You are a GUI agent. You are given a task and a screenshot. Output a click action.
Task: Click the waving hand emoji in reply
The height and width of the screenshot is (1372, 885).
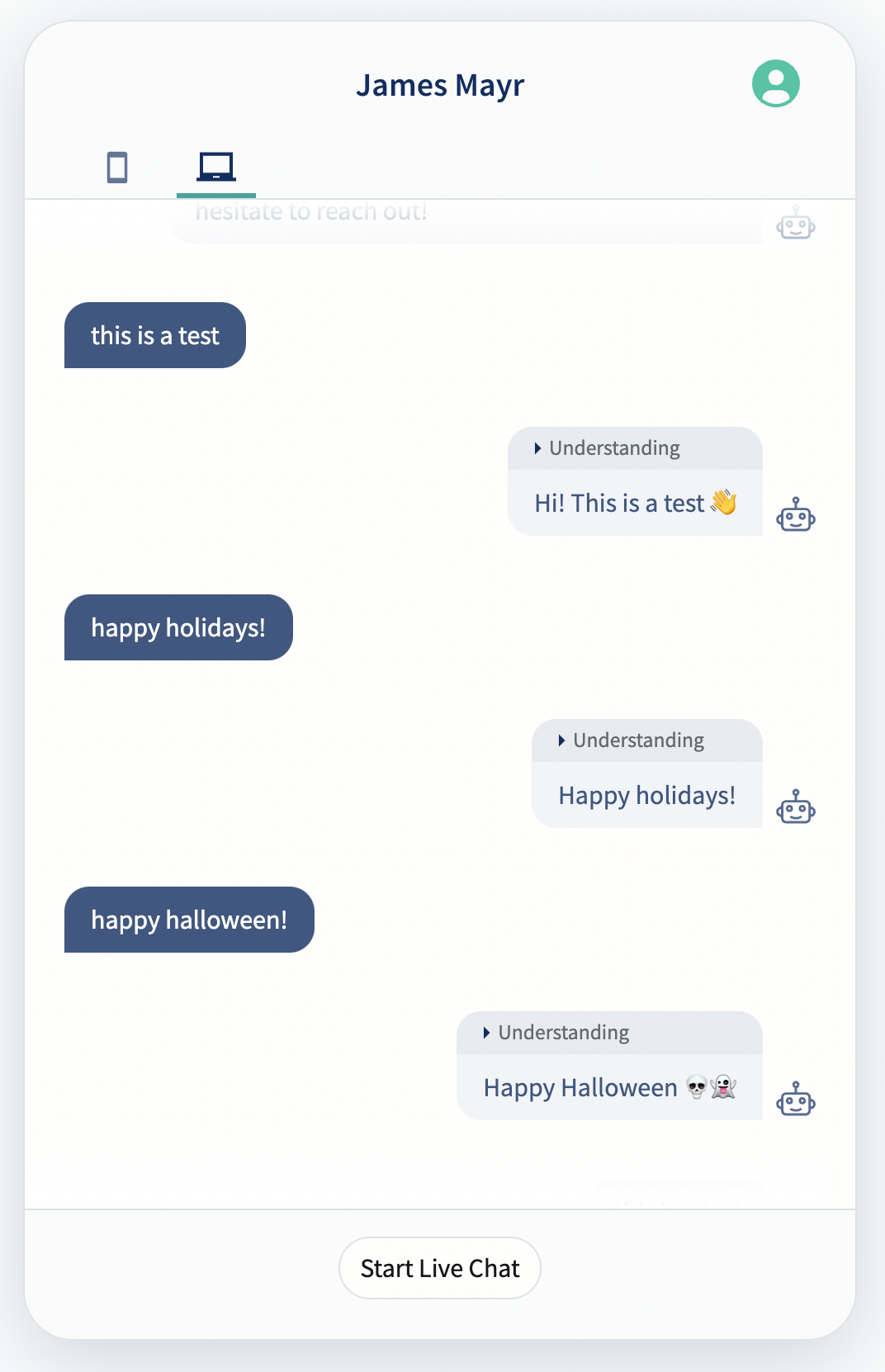pos(724,502)
